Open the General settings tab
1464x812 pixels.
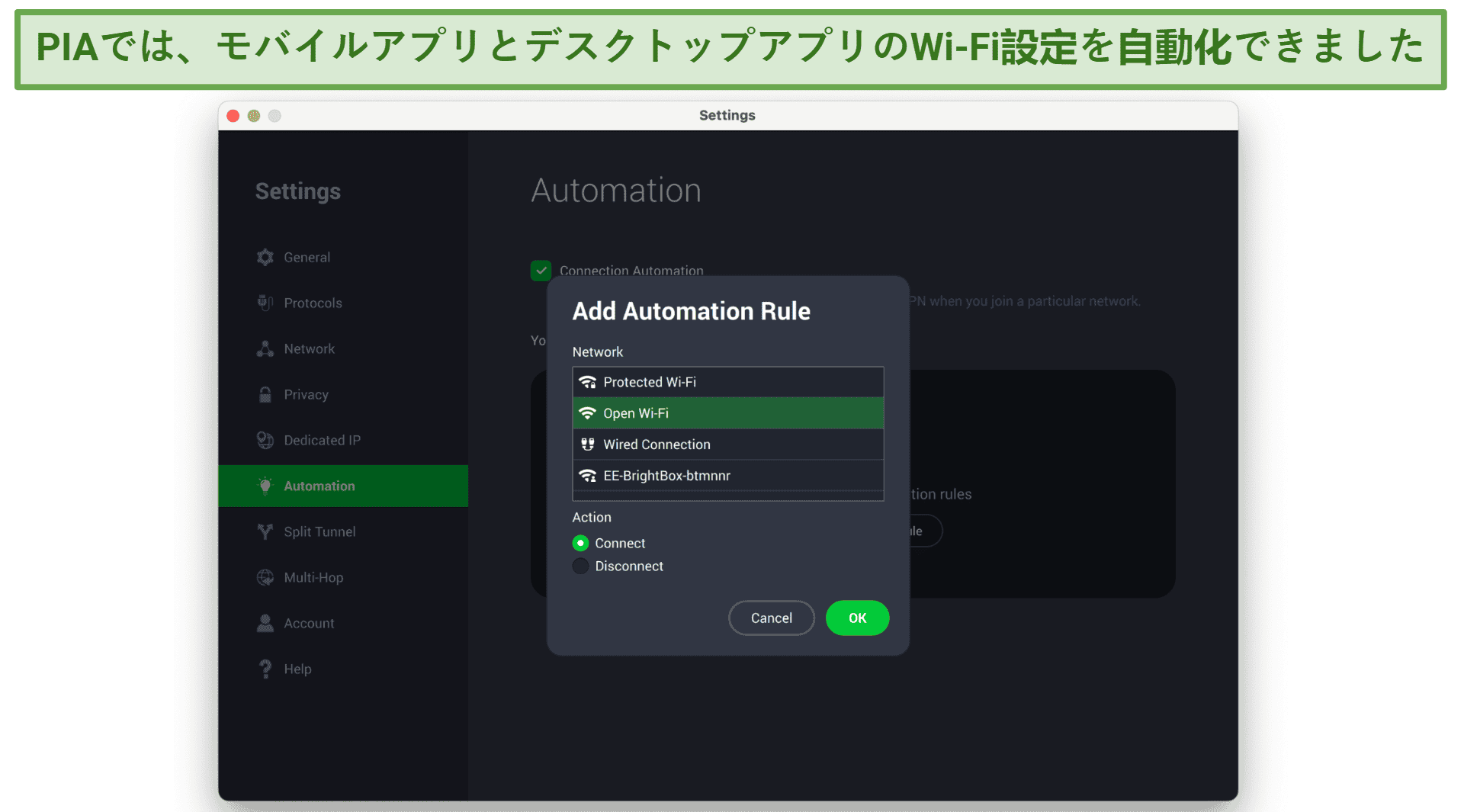click(343, 258)
